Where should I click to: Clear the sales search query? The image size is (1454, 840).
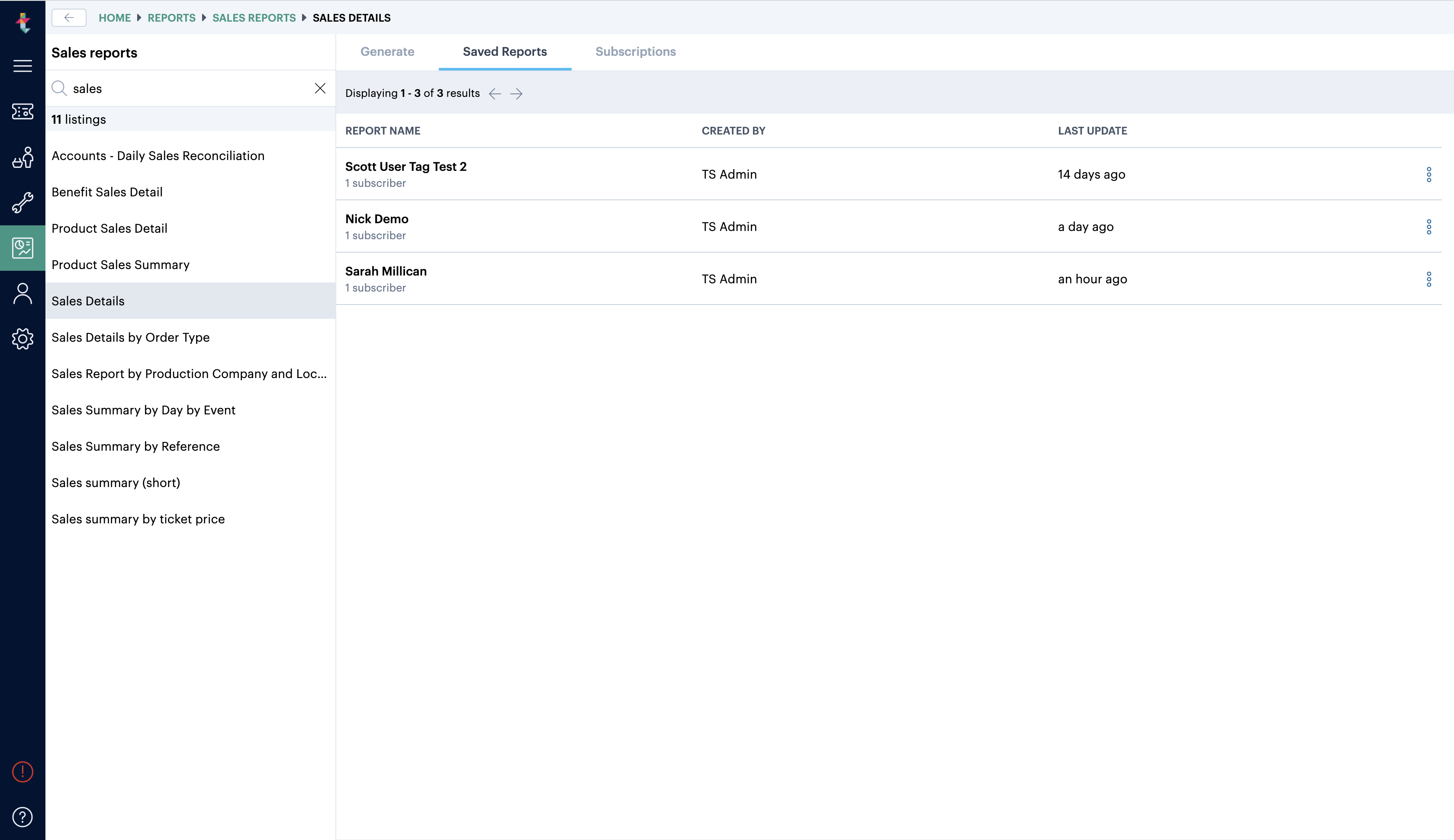tap(321, 88)
